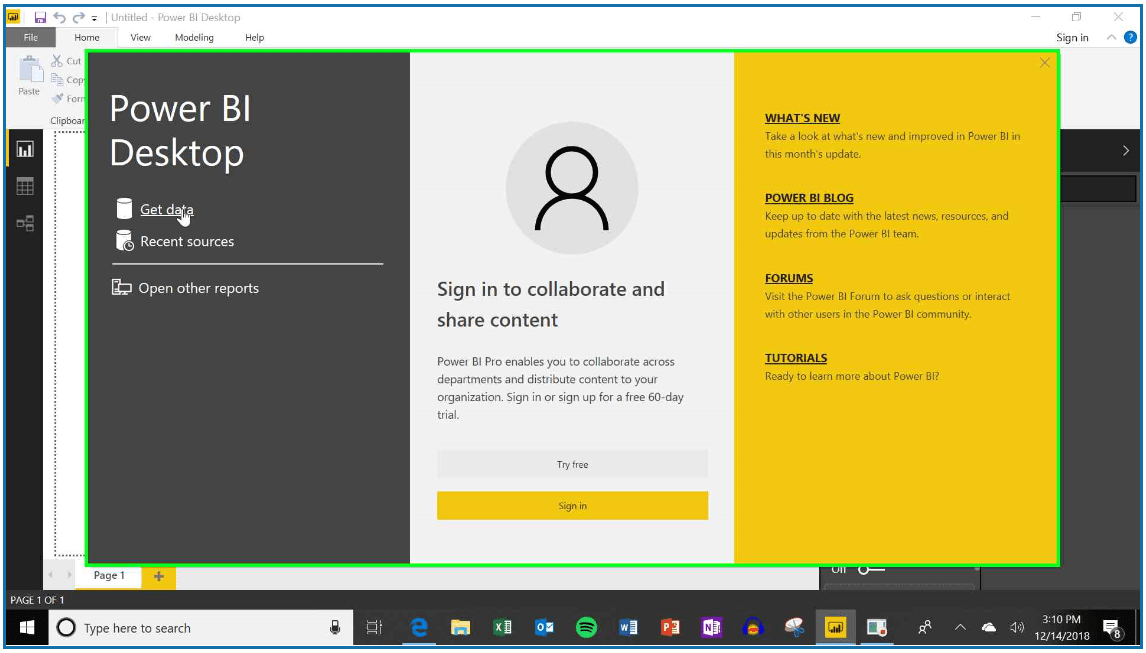The width and height of the screenshot is (1146, 653).
Task: Toggle the Off switch in the right pane
Action: tap(871, 570)
